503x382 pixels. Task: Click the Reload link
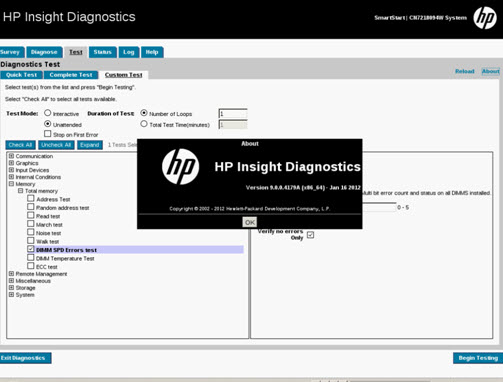point(465,71)
